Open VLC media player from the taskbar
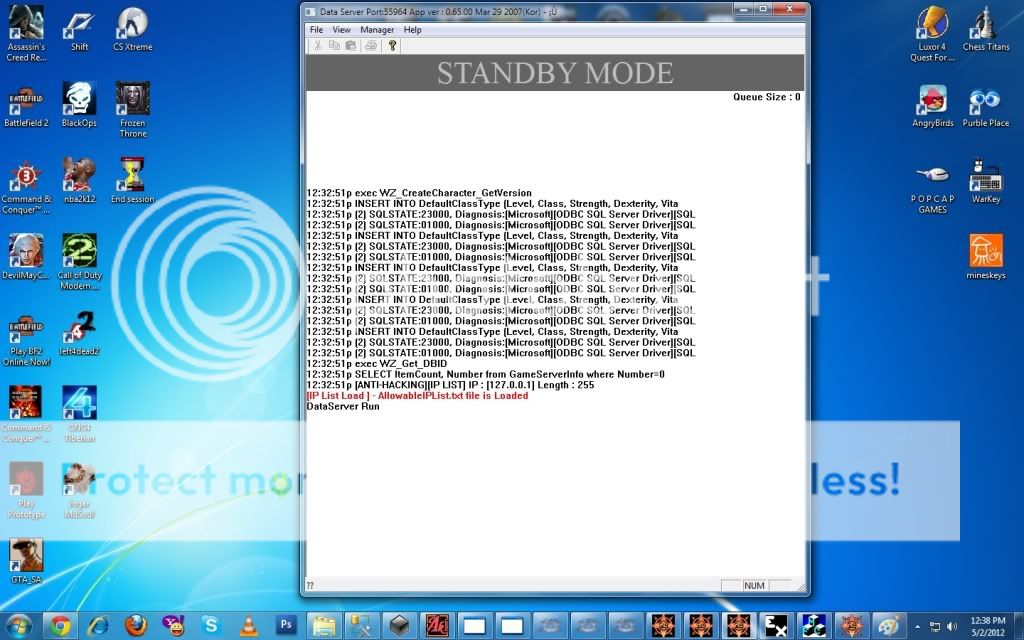 (x=247, y=626)
